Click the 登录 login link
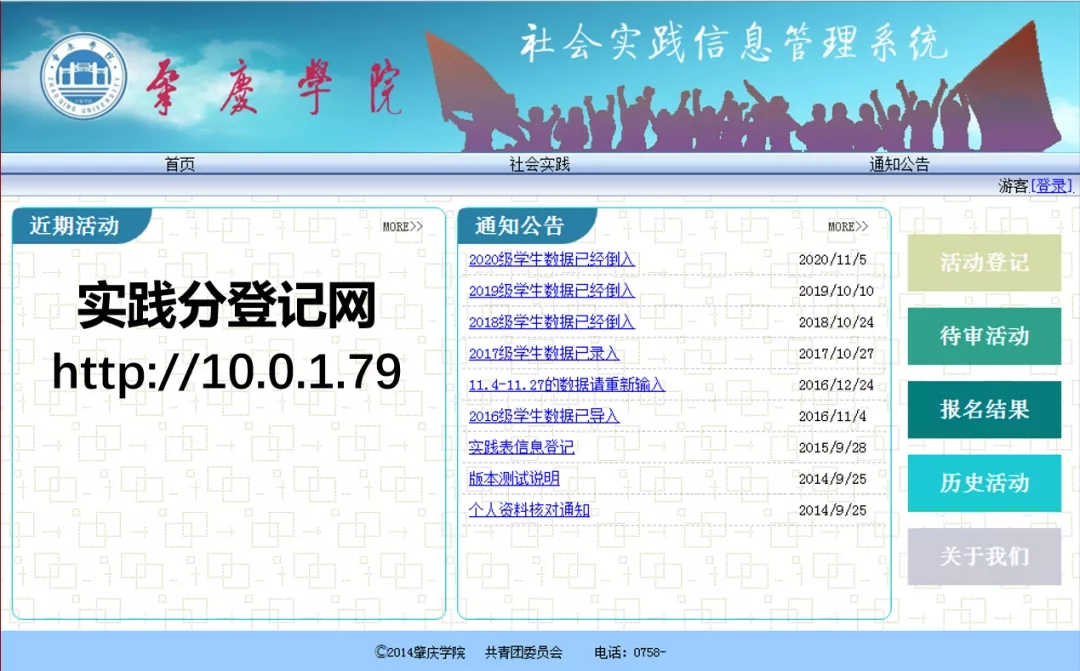 click(1052, 186)
